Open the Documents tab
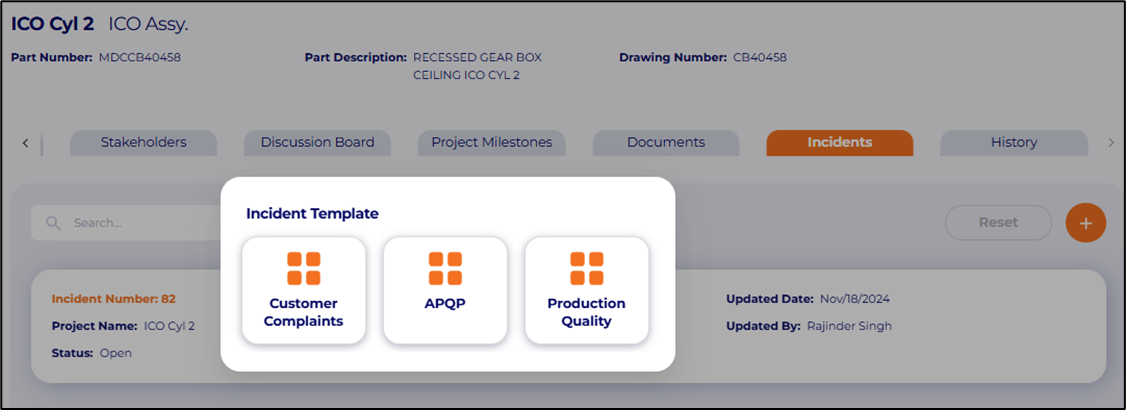 coord(666,143)
